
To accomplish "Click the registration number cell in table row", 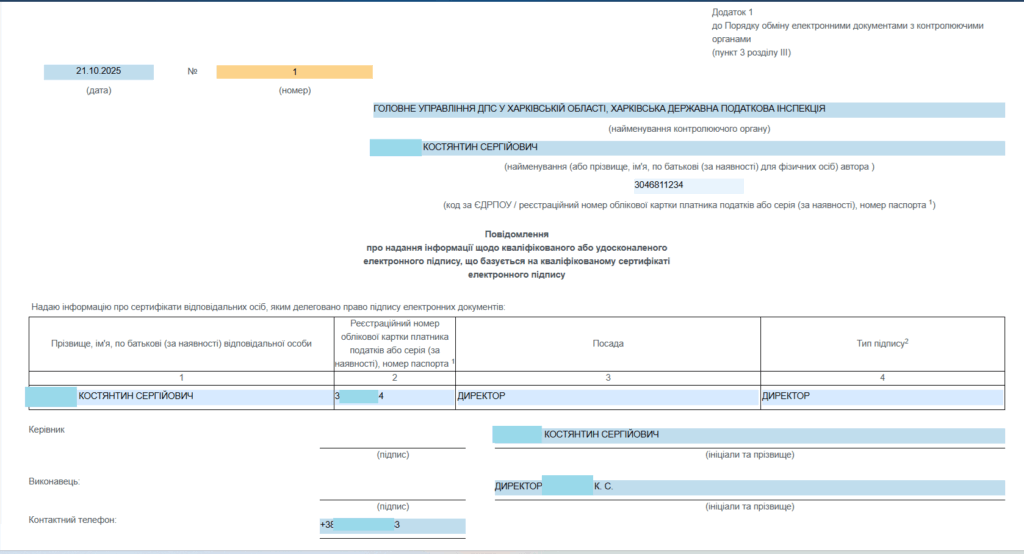I will tap(394, 397).
